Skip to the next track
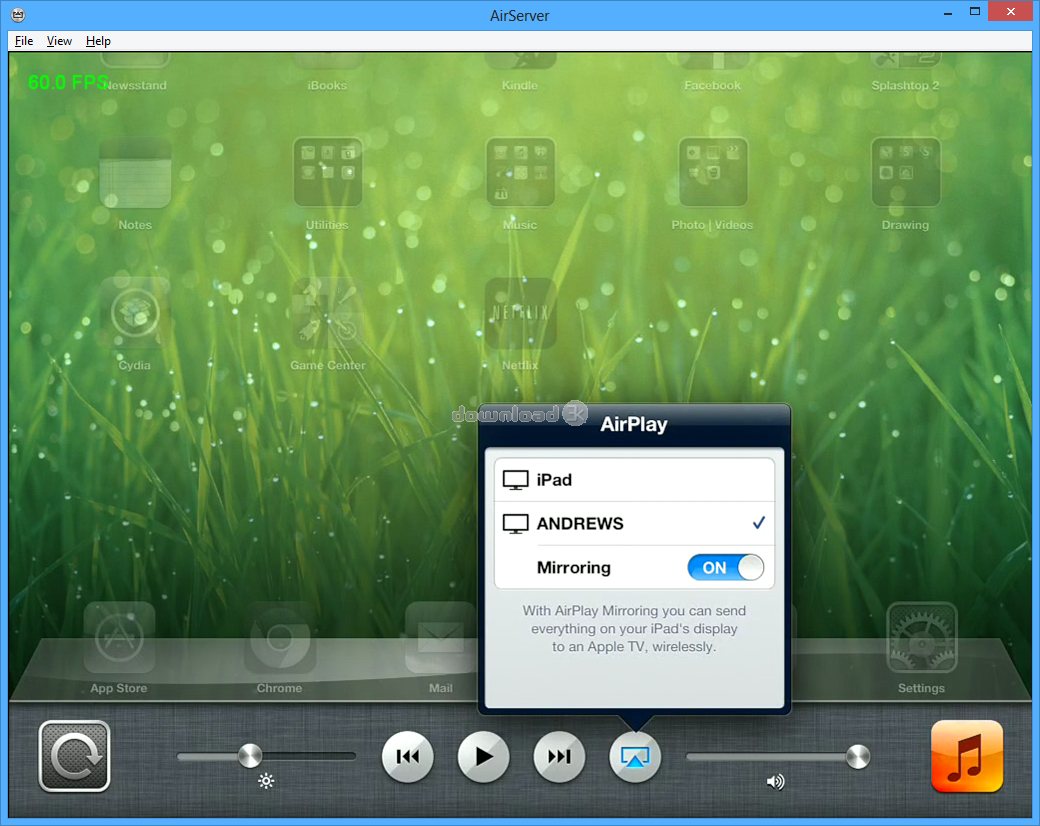 click(559, 756)
